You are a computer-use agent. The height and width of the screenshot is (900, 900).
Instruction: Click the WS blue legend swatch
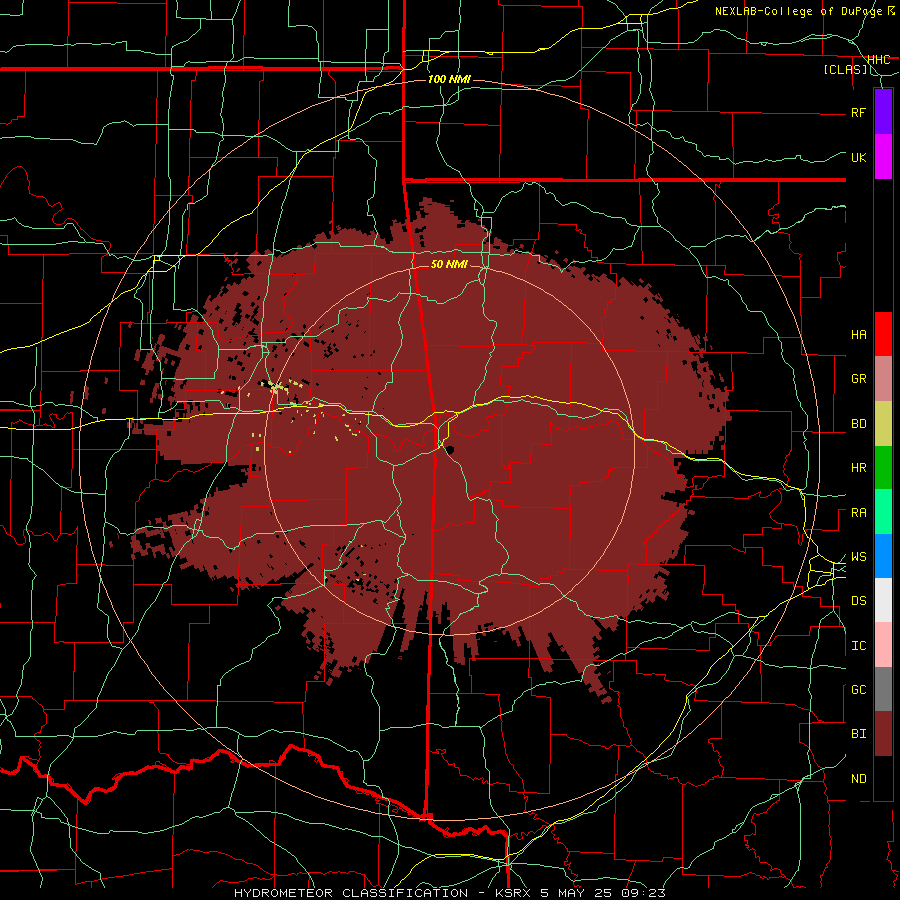[x=883, y=556]
